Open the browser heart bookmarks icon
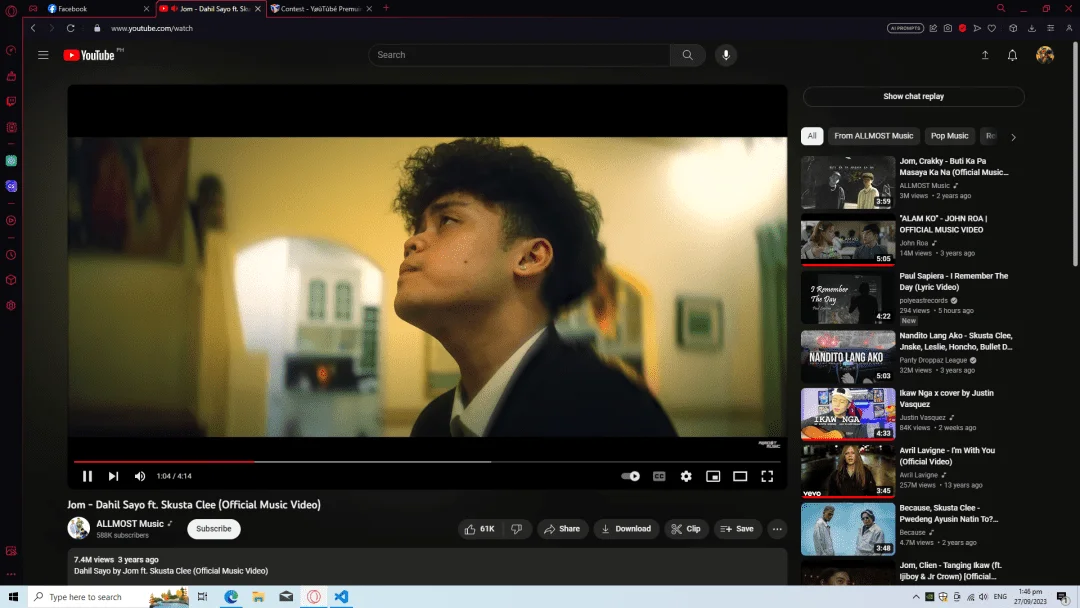The width and height of the screenshot is (1080, 608). point(992,28)
